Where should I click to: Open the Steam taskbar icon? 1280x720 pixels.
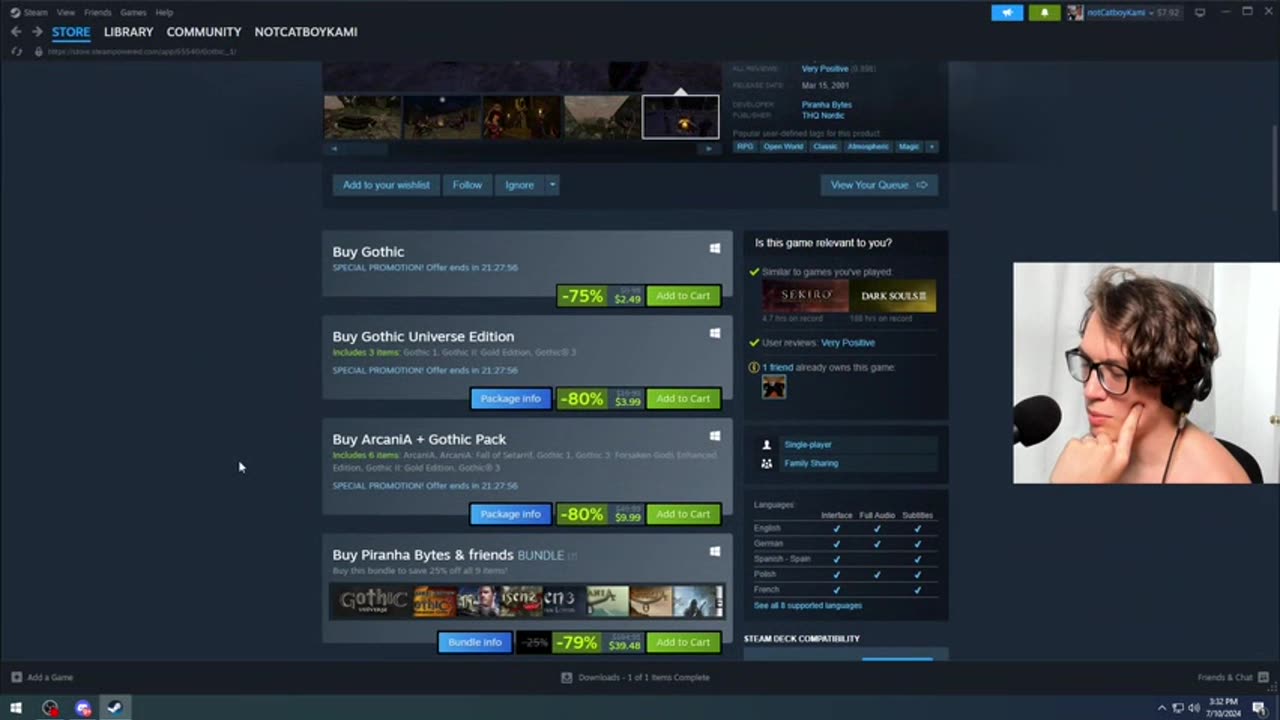coord(115,708)
